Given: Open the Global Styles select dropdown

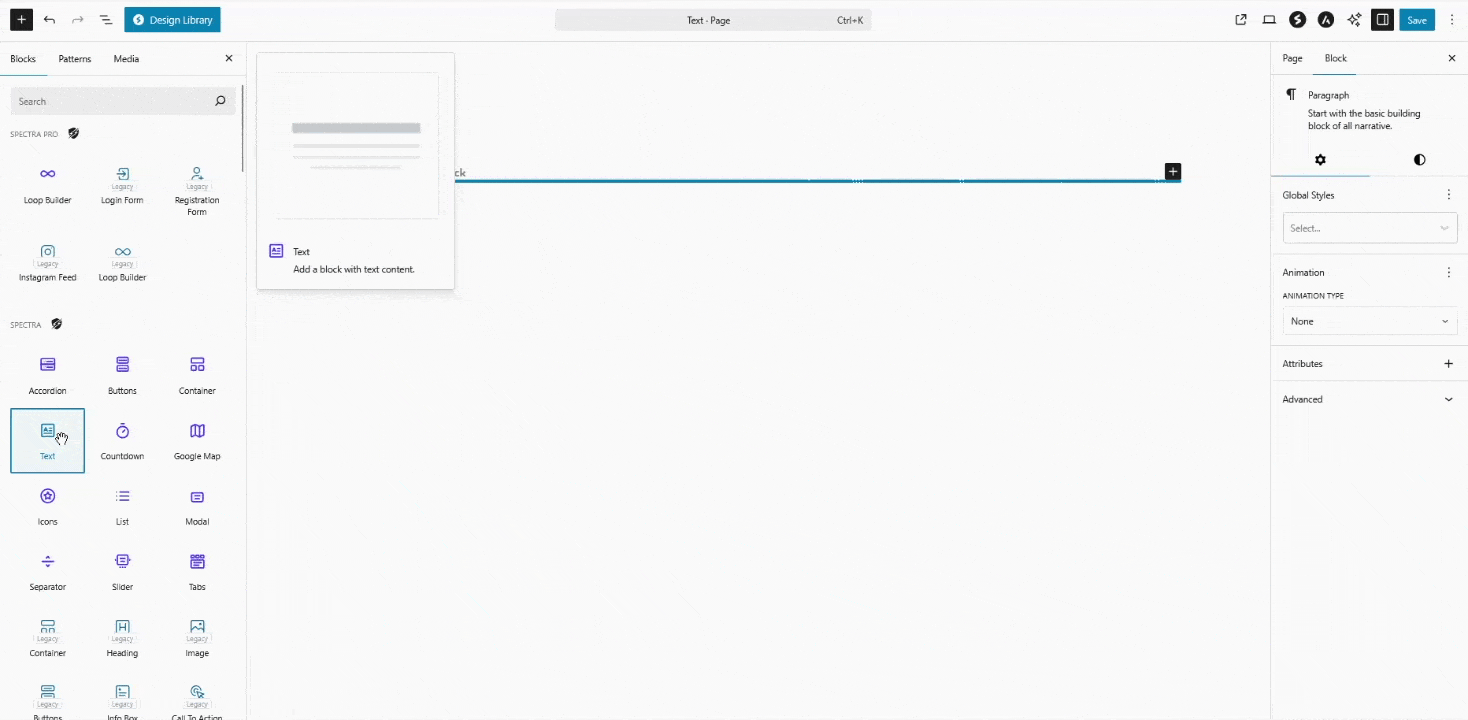Looking at the screenshot, I should click(x=1369, y=228).
